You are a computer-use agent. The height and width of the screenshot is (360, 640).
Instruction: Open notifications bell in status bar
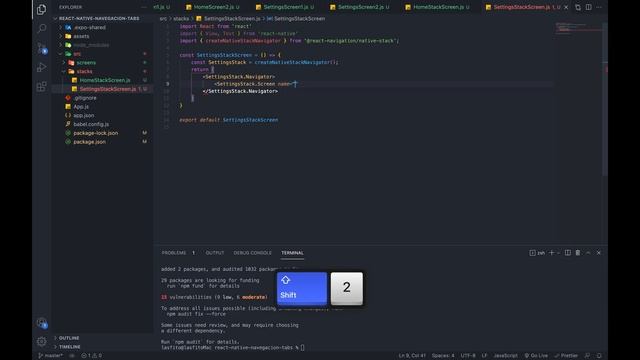tap(599, 356)
